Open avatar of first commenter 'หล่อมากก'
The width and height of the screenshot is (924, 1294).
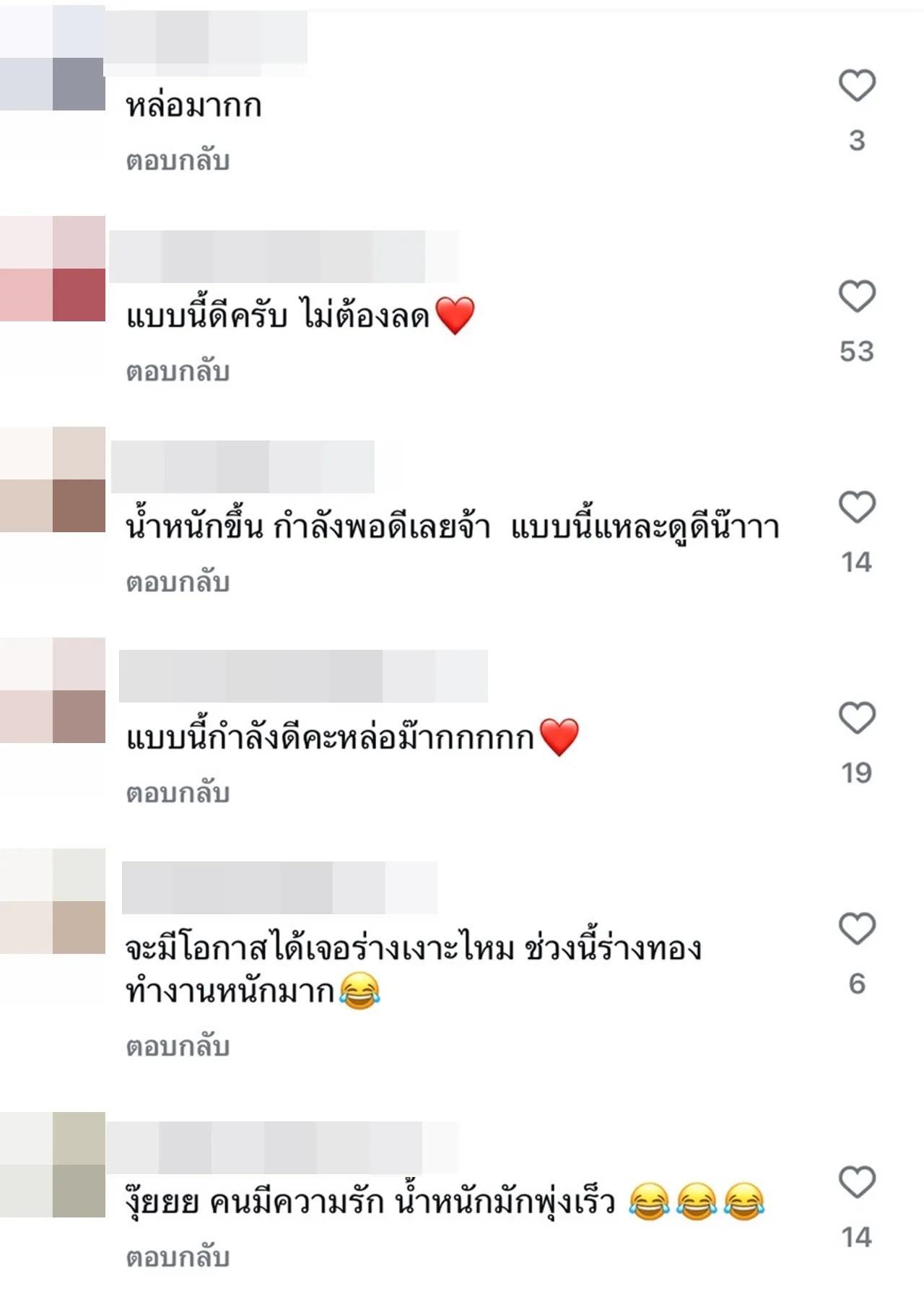tap(53, 58)
